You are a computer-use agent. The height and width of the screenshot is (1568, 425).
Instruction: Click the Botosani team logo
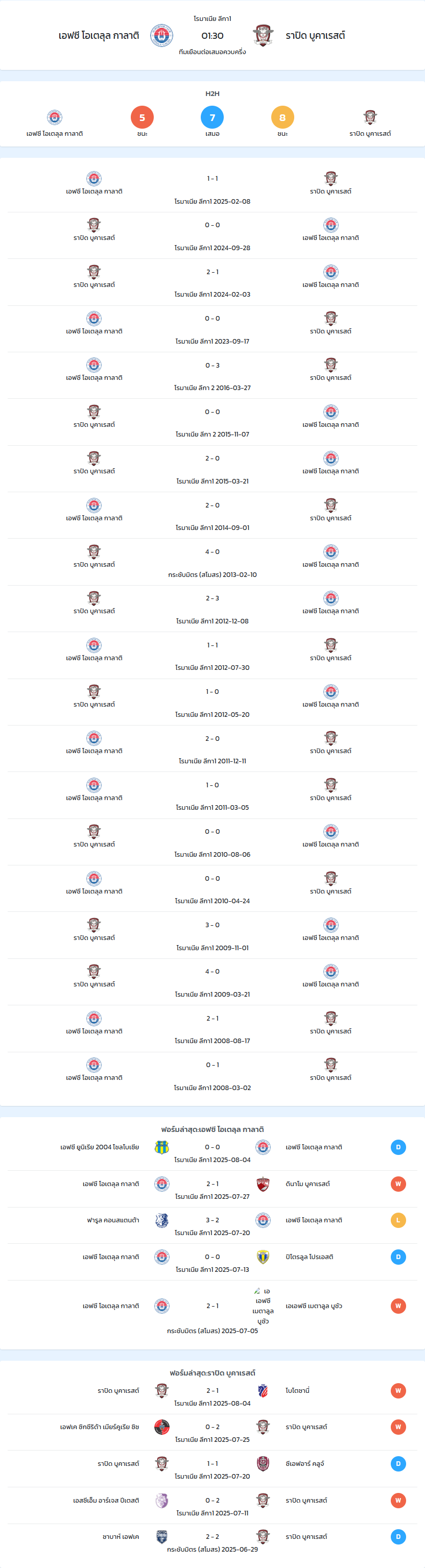coord(263,1390)
